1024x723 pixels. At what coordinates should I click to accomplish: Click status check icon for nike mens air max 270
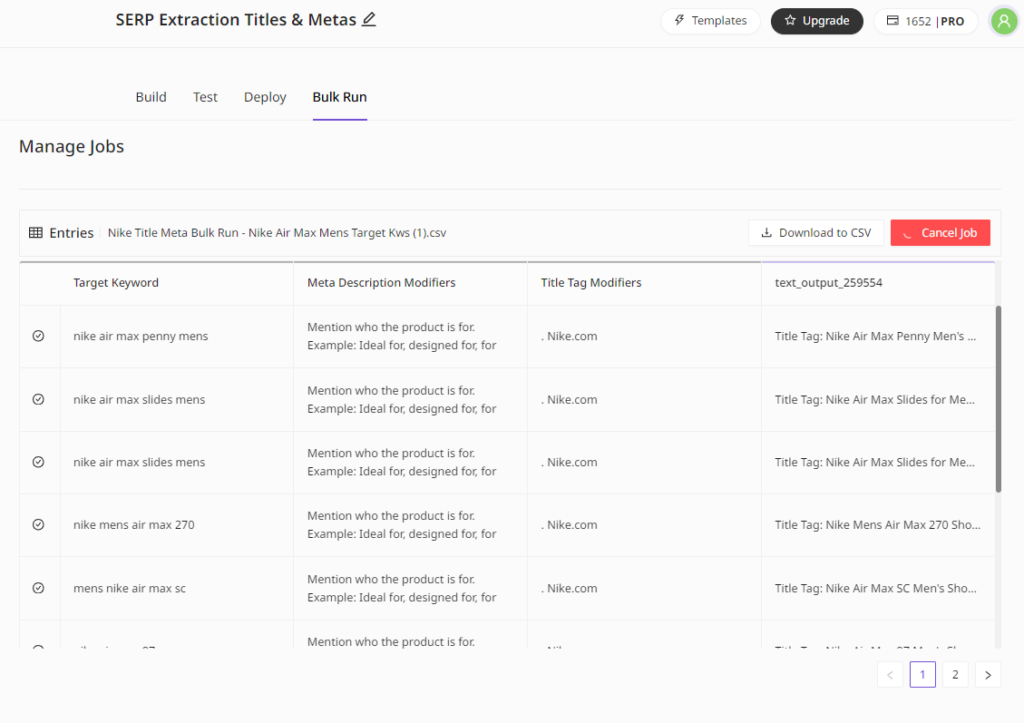(39, 524)
